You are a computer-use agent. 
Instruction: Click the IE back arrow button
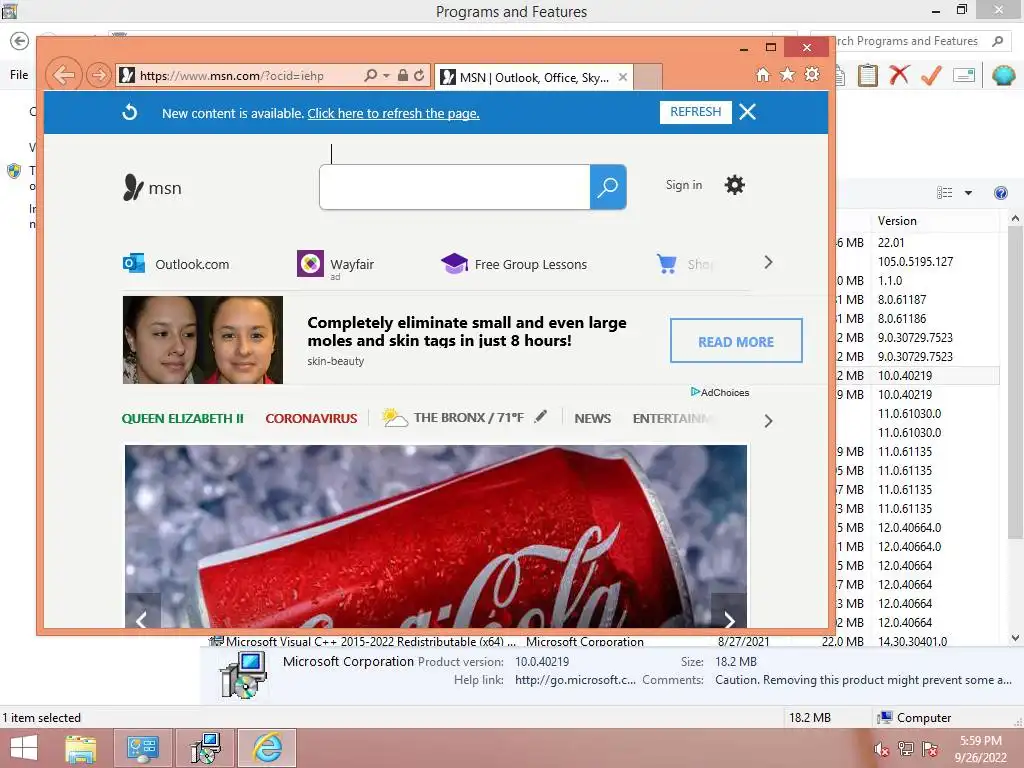63,75
